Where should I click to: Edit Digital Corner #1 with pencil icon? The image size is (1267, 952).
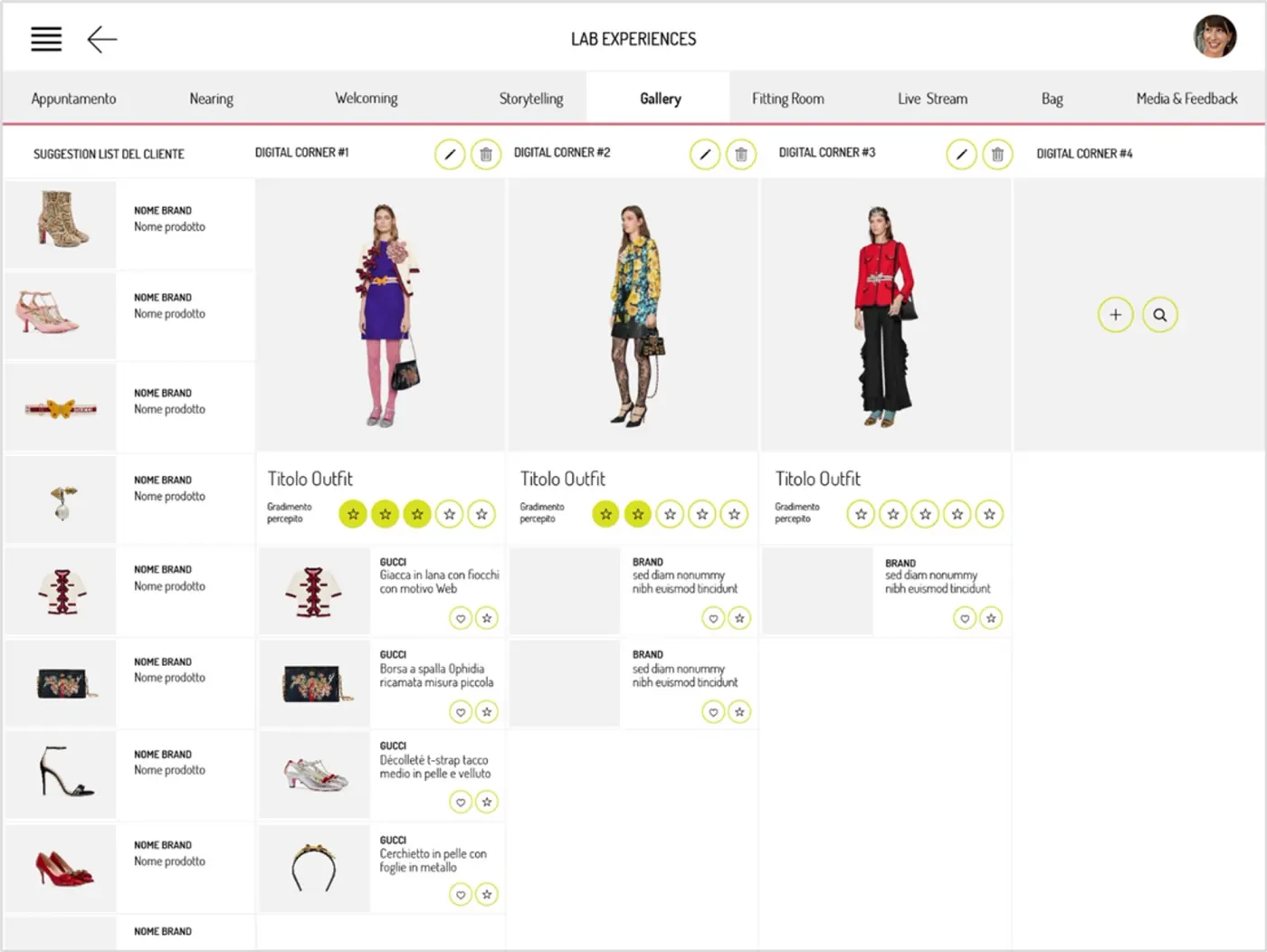[x=450, y=155]
